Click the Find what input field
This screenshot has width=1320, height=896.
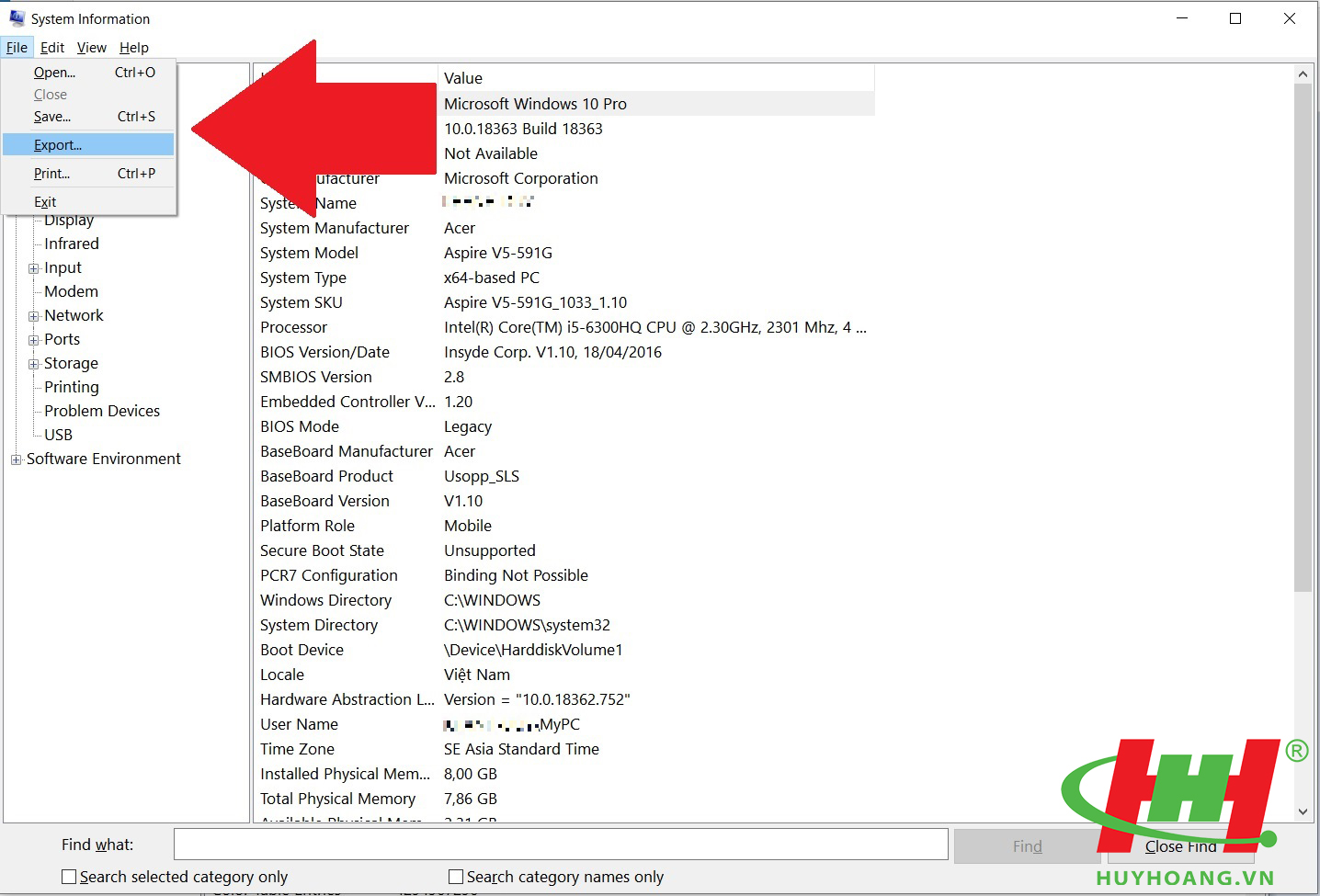coord(561,845)
